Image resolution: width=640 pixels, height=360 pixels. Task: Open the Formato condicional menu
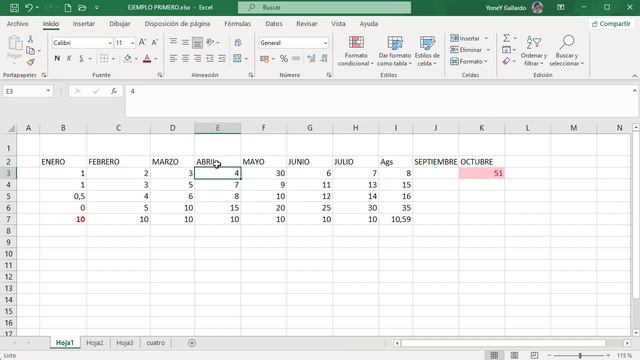356,51
